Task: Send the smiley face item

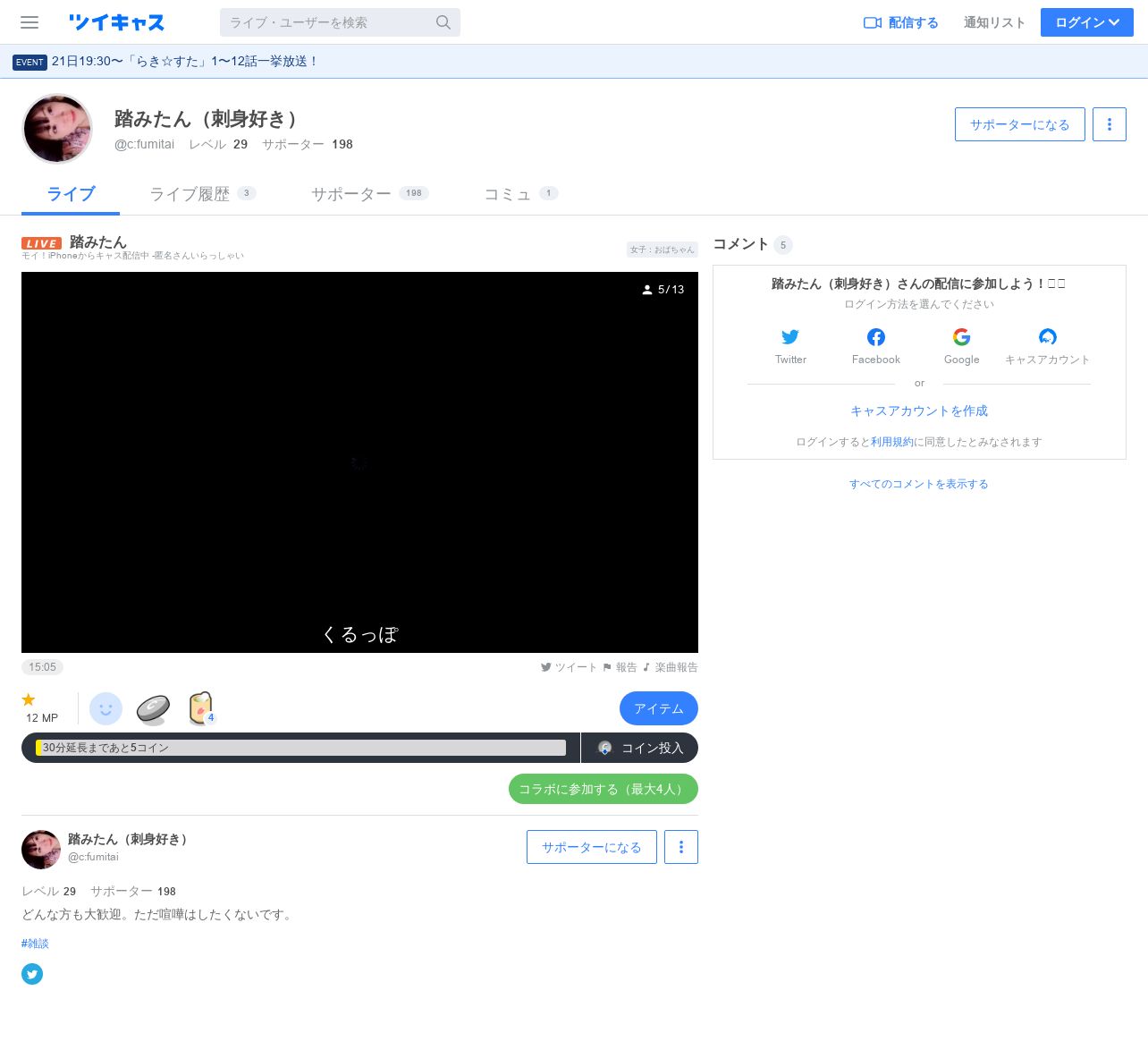Action: click(106, 708)
